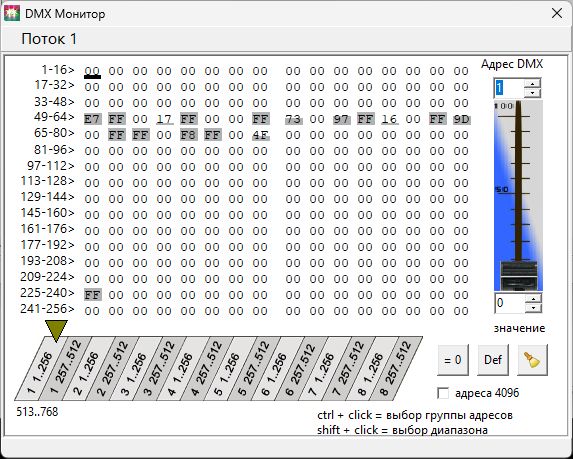Decrease Адрес DMX with down arrow
Screen dimensions: 573x459
point(532,92)
